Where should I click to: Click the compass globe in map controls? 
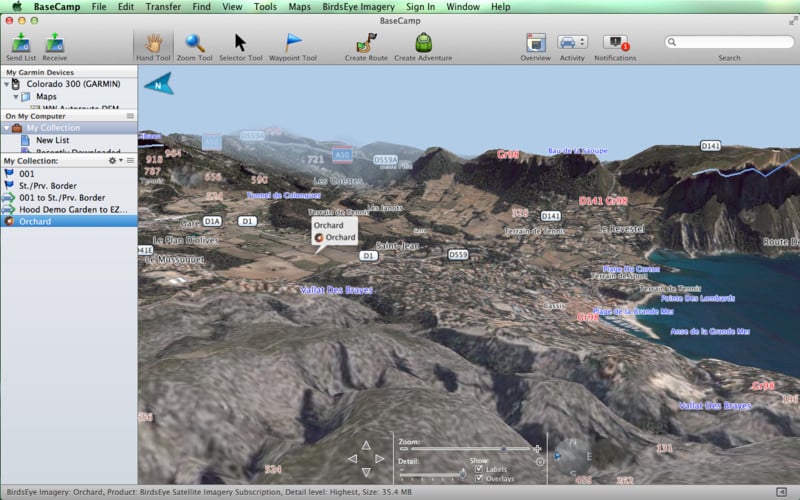(x=572, y=457)
